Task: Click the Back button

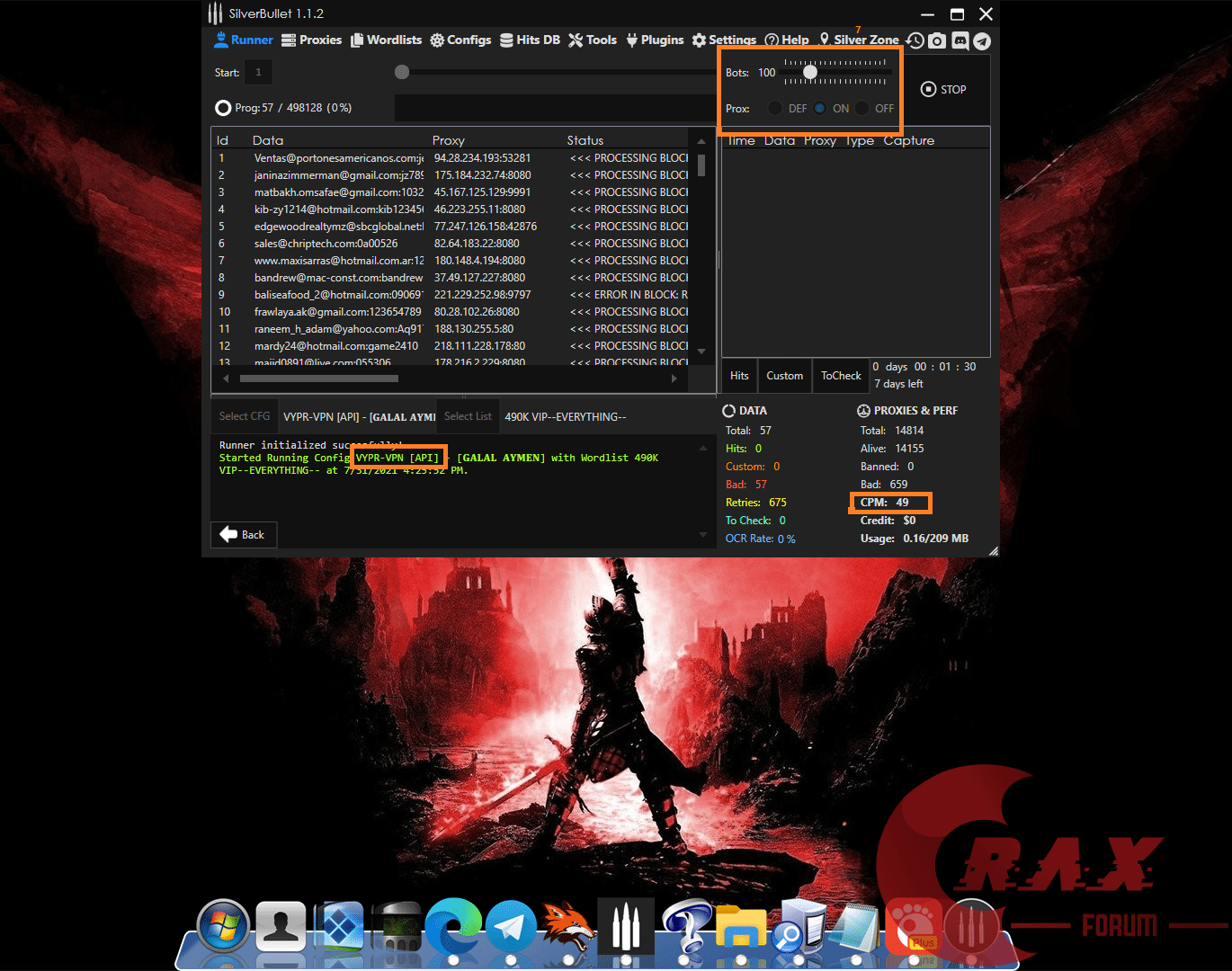Action: pyautogui.click(x=244, y=535)
